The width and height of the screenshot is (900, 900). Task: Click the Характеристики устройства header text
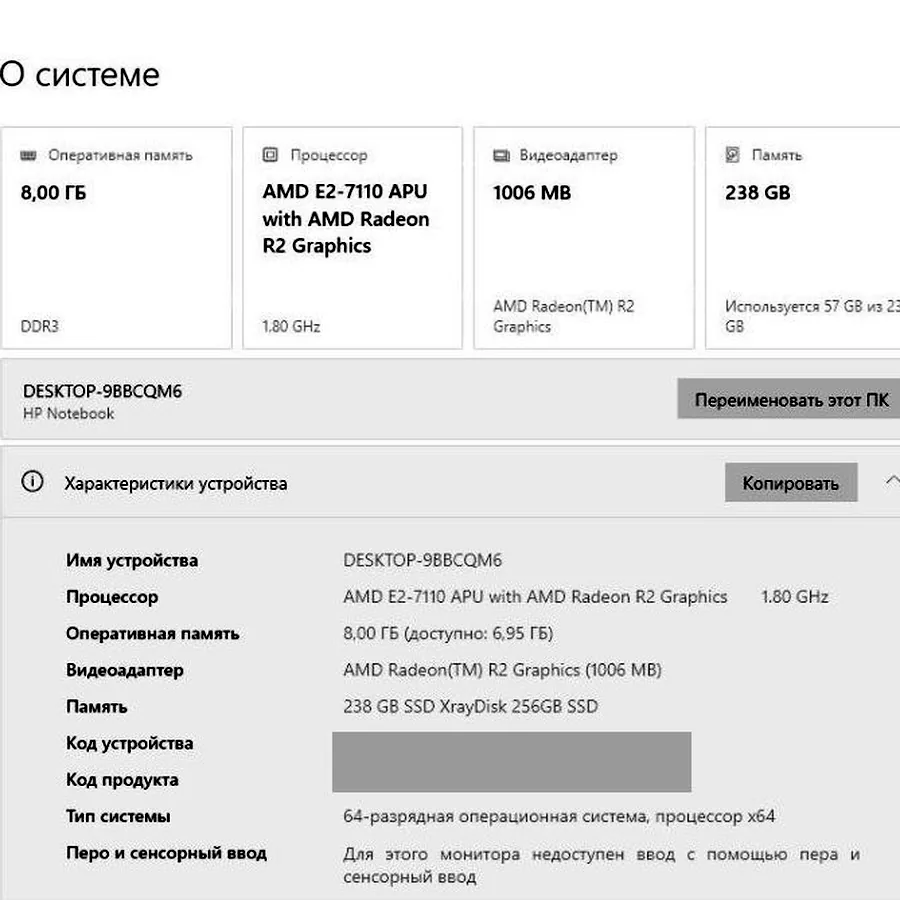pos(176,484)
